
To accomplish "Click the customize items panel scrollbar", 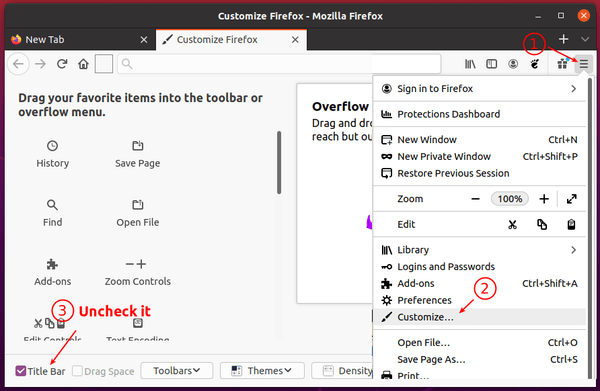I will (x=279, y=163).
